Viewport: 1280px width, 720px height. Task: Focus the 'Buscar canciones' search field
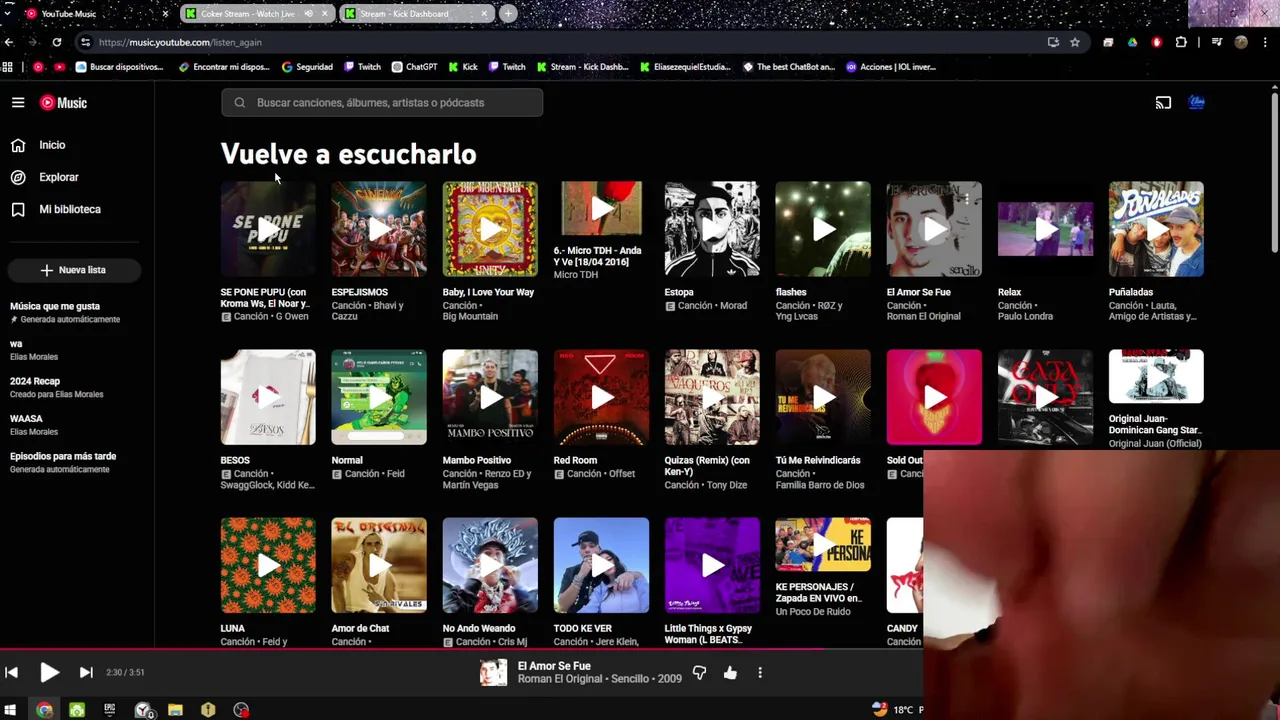coord(382,102)
